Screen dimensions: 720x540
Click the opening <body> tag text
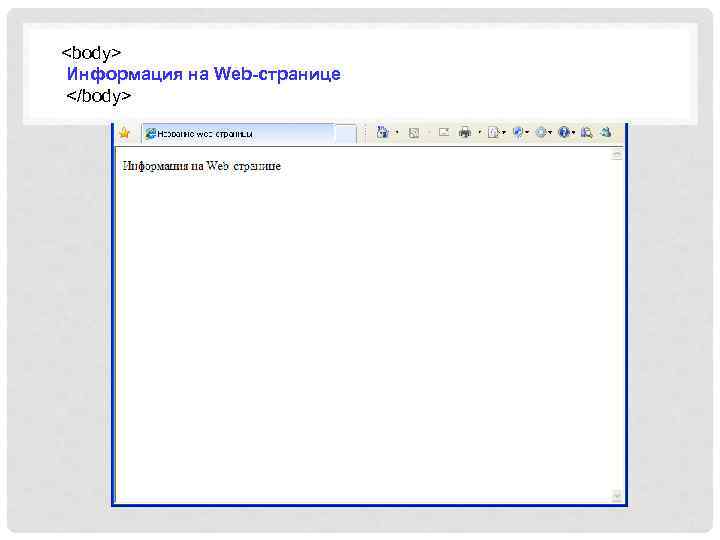[x=91, y=53]
